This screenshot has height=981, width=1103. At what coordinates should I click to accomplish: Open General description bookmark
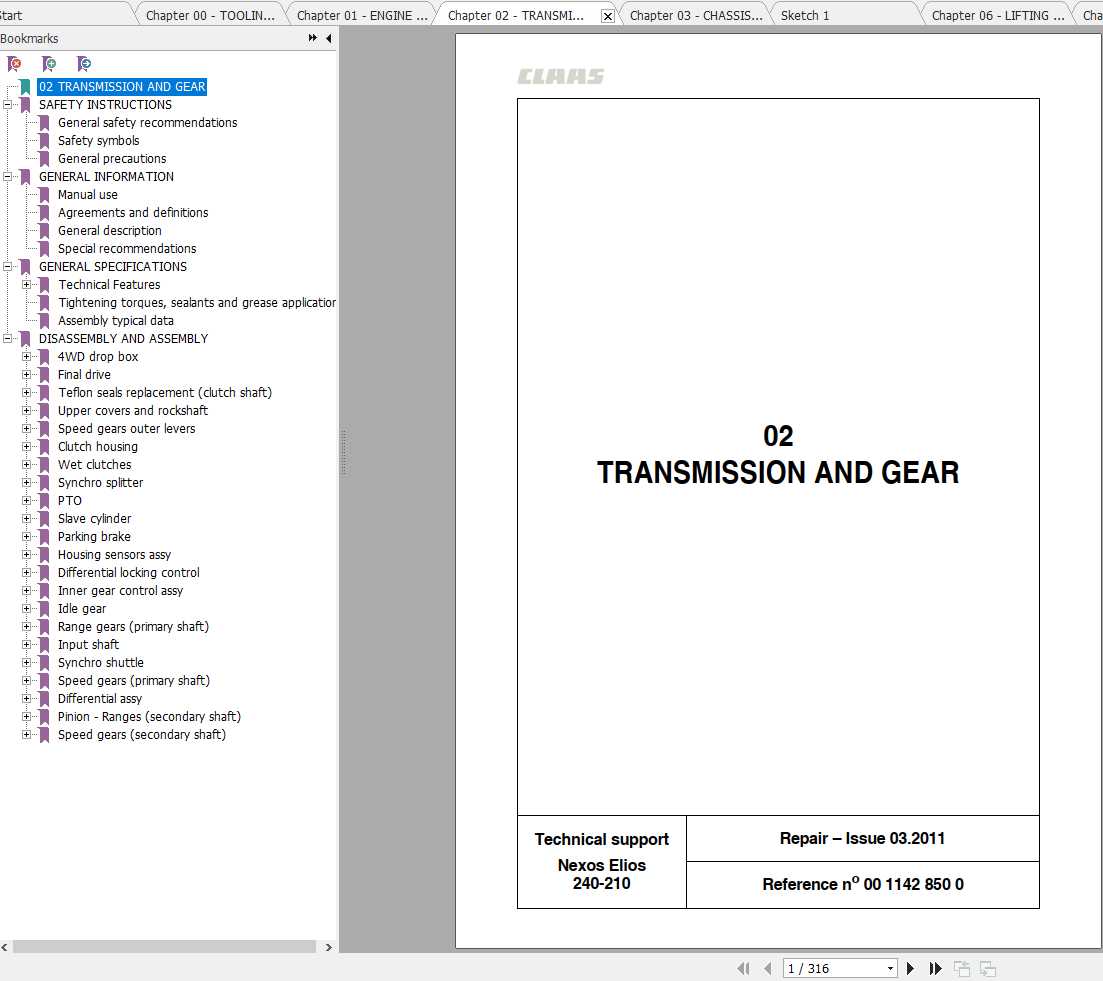pos(109,231)
